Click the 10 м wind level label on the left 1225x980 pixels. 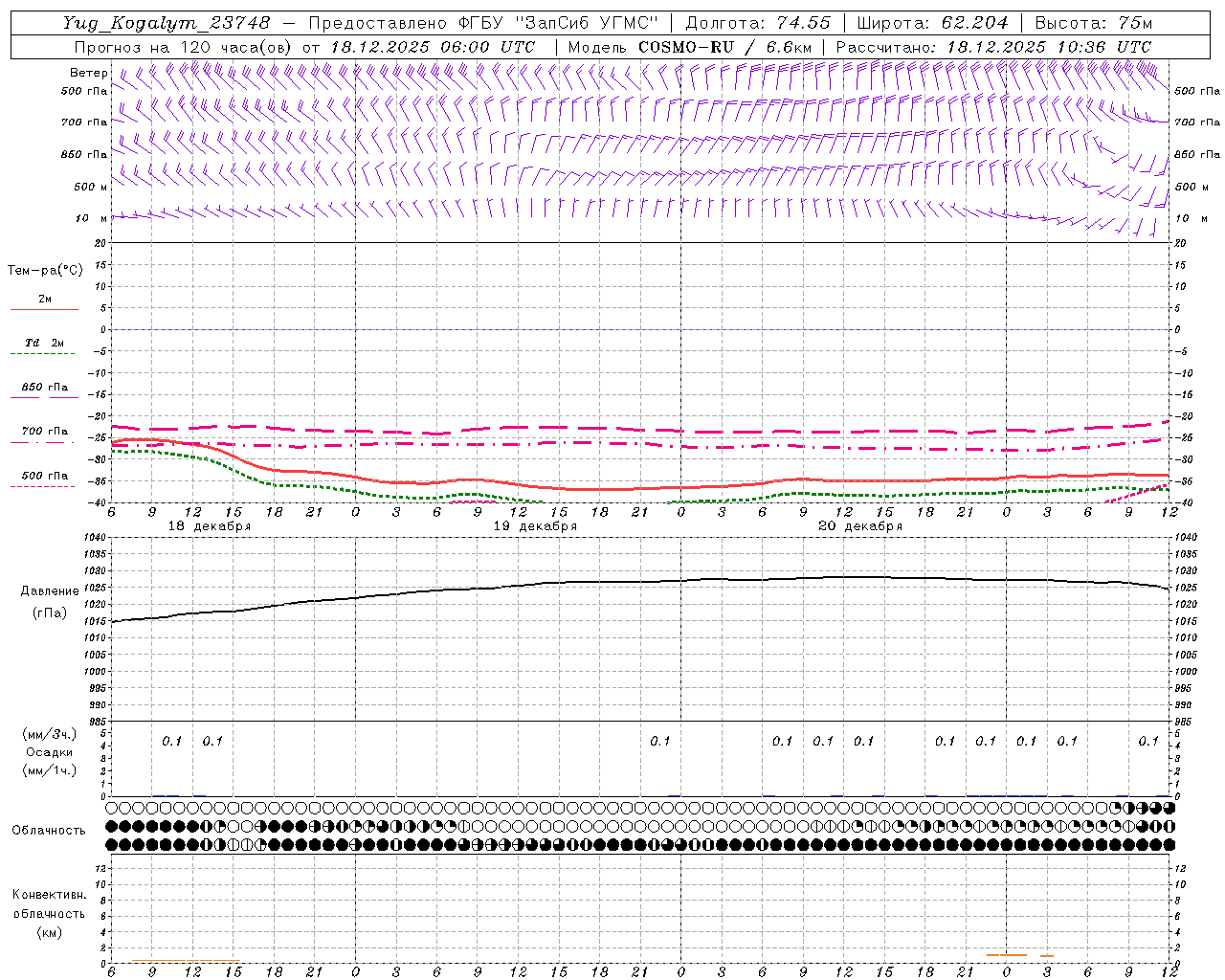(x=92, y=218)
